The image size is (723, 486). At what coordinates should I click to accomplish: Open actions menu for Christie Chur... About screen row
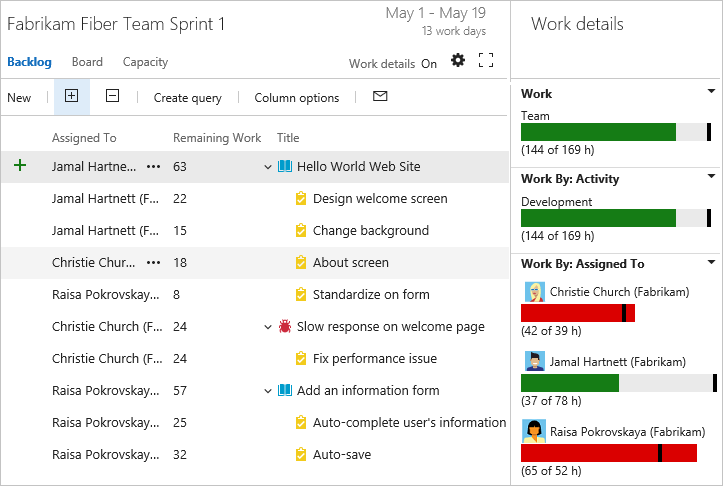pyautogui.click(x=153, y=263)
